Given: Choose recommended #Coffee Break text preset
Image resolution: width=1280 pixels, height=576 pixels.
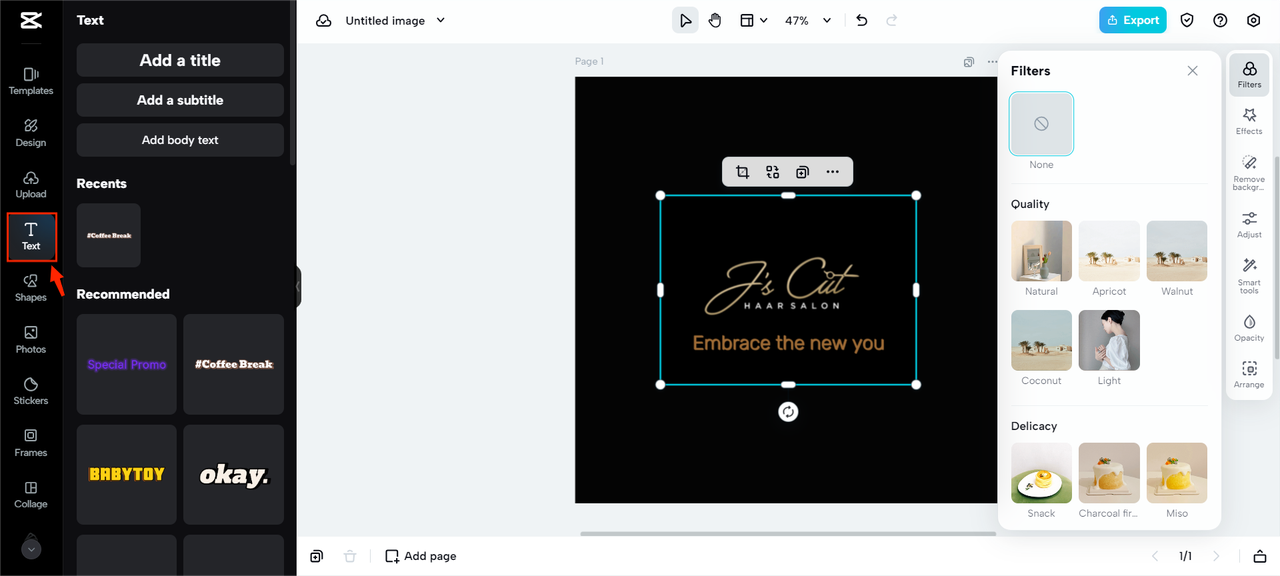Looking at the screenshot, I should pyautogui.click(x=234, y=364).
